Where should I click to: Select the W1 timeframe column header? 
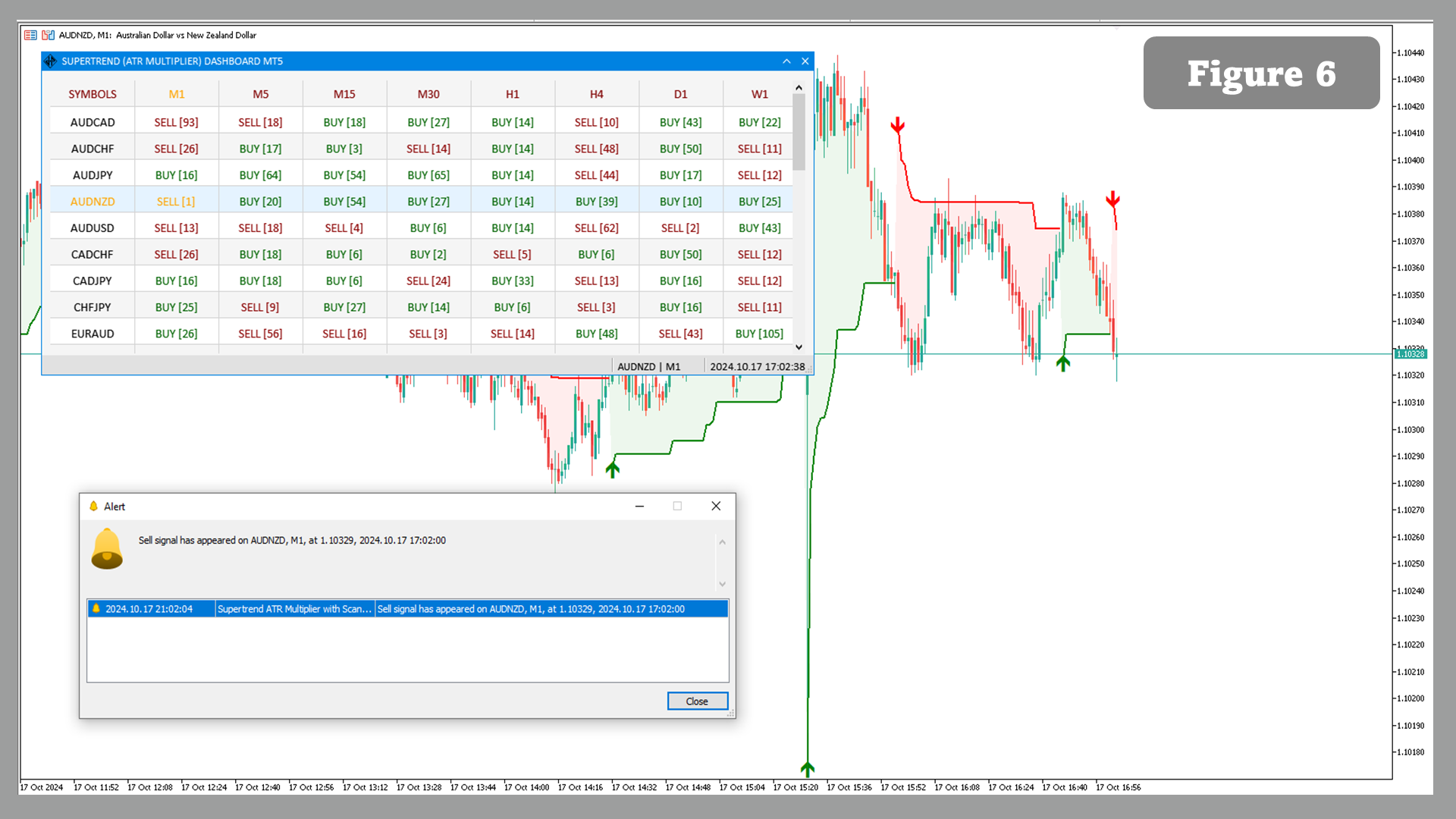759,93
